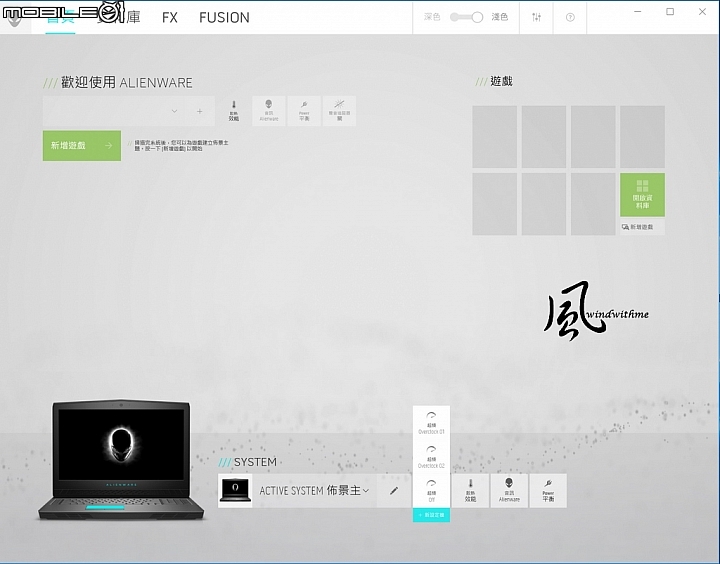Select bottom thermal 效能 tile in SYSTEM

point(470,491)
